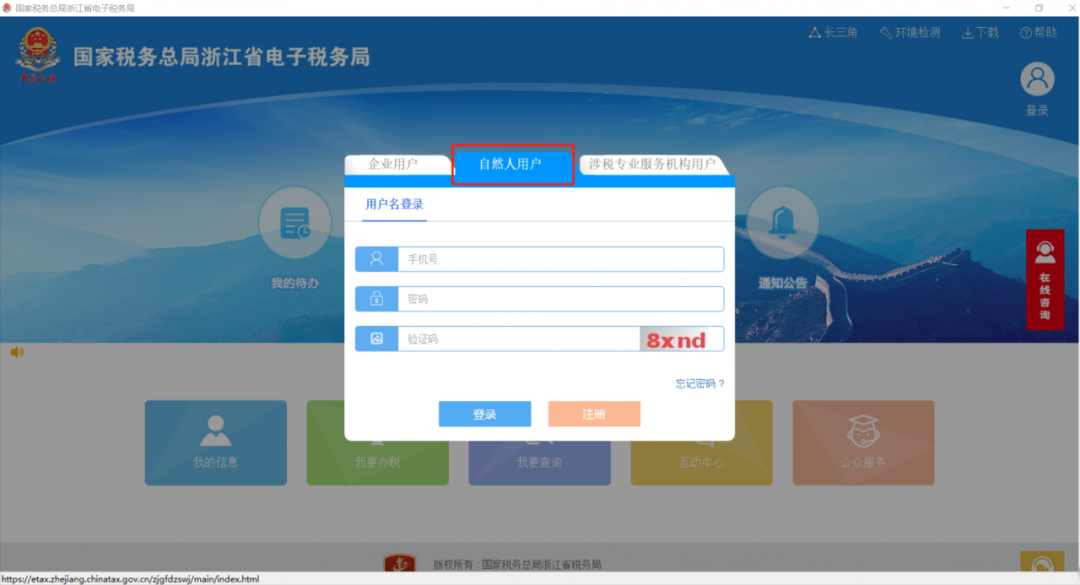Click the footer emblem icon
This screenshot has width=1080, height=585.
[399, 563]
